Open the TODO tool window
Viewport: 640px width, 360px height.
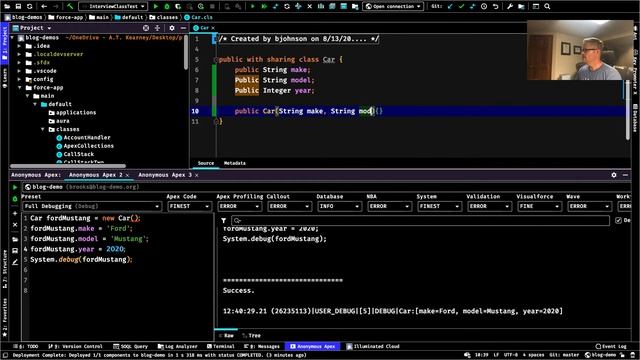26,347
